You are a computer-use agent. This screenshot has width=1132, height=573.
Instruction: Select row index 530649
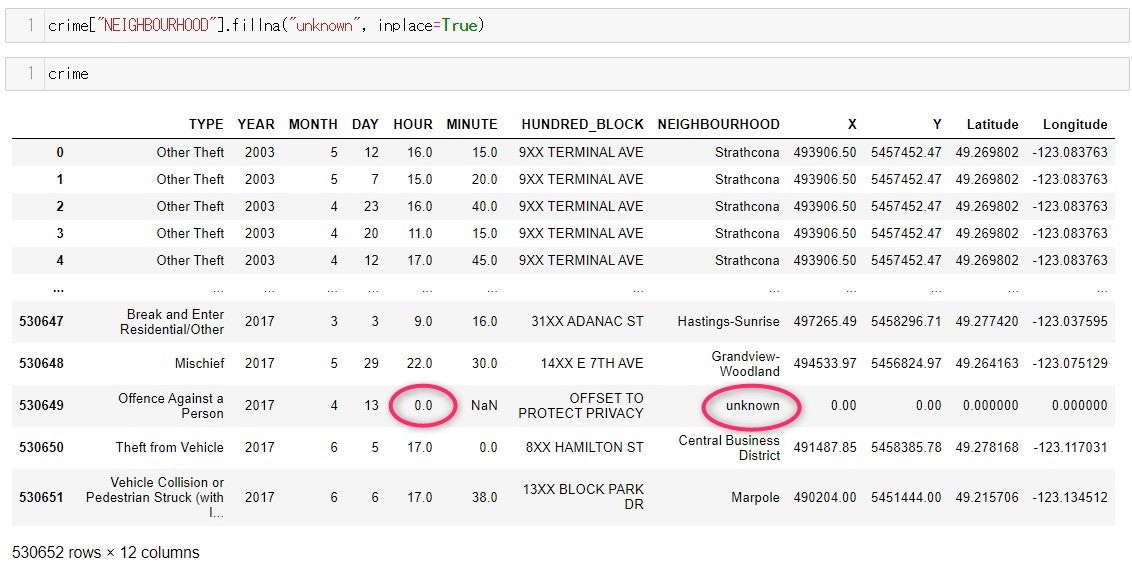point(42,406)
